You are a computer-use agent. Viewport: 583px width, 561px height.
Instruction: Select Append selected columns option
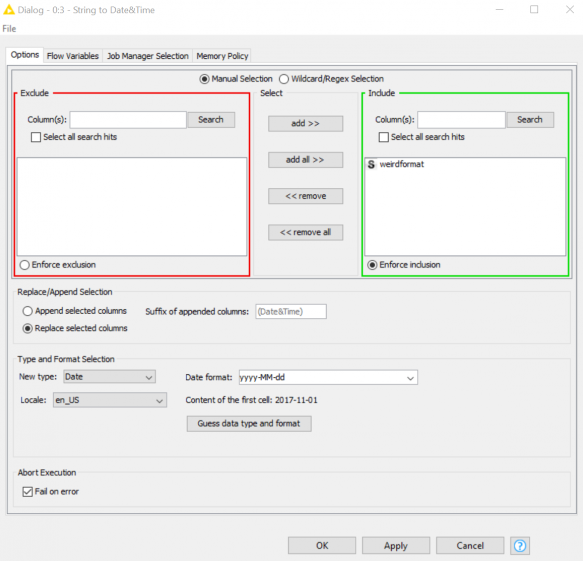(28, 311)
